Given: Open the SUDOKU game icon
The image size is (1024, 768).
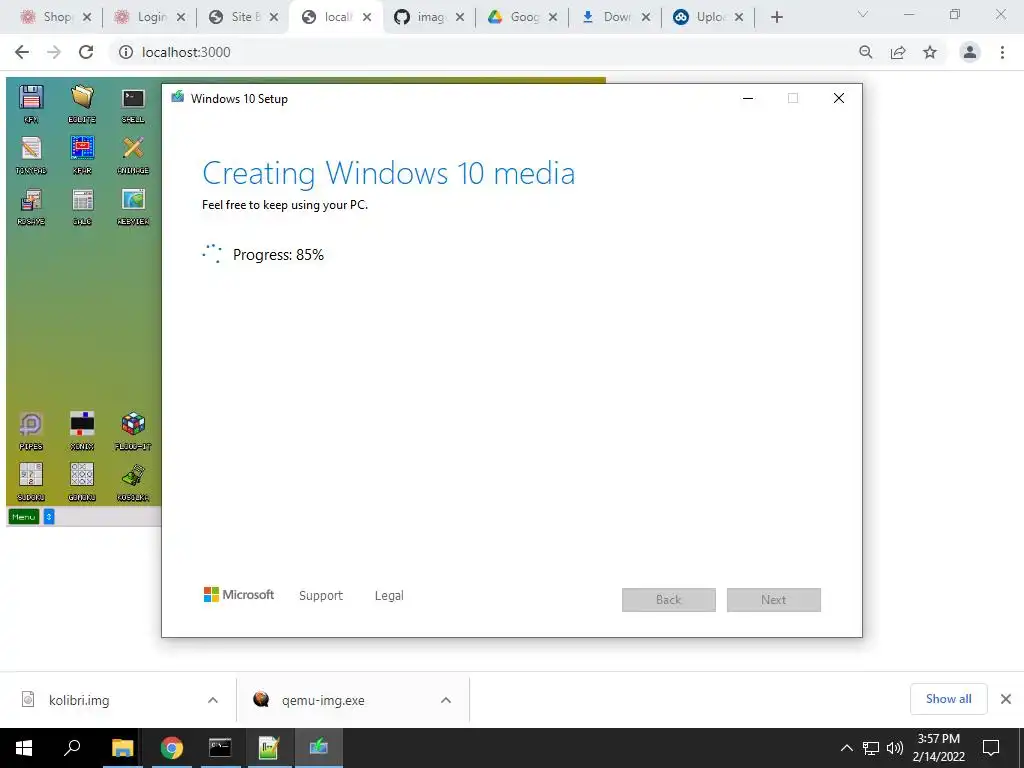Looking at the screenshot, I should (31, 475).
